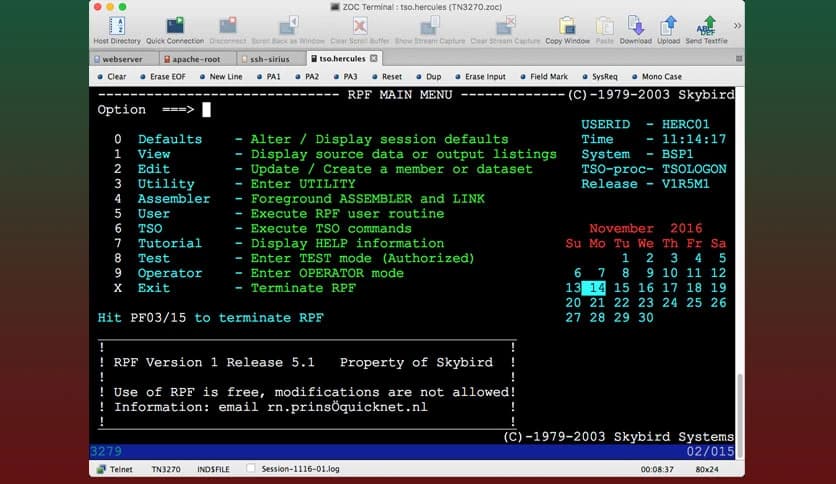Toggle the Session-1116-01.log checkbox
The image size is (836, 484).
(251, 469)
